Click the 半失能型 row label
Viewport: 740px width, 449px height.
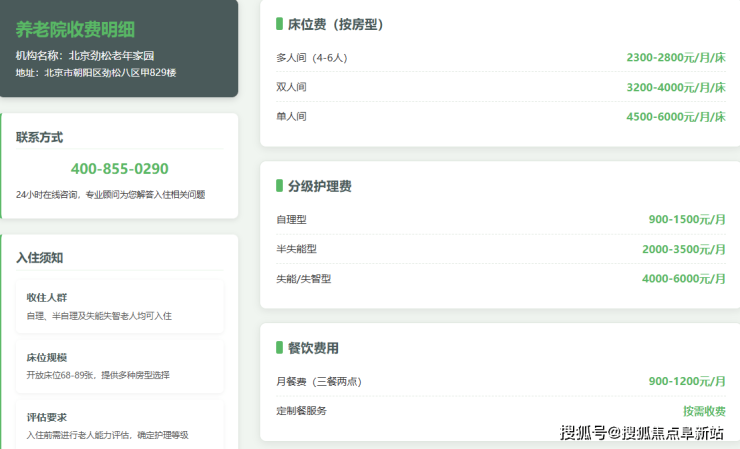tap(296, 249)
